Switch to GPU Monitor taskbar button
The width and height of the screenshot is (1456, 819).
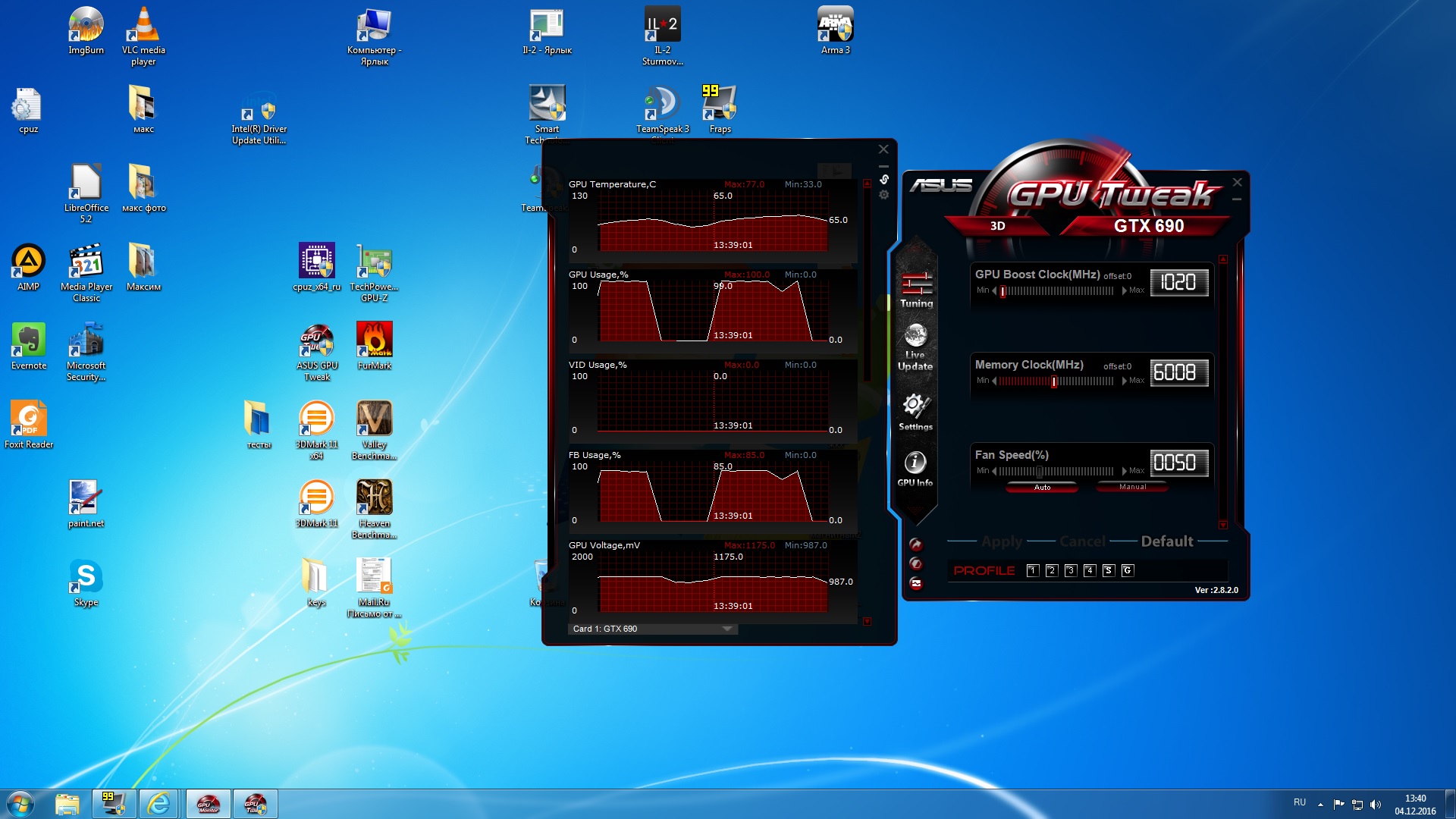tap(208, 804)
